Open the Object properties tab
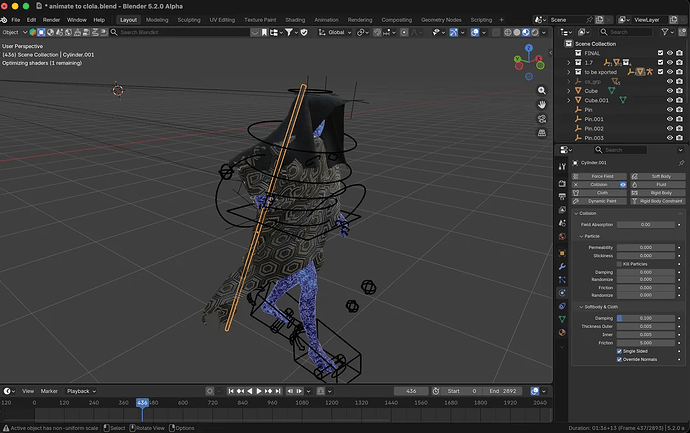This screenshot has height=433, width=690. (562, 253)
